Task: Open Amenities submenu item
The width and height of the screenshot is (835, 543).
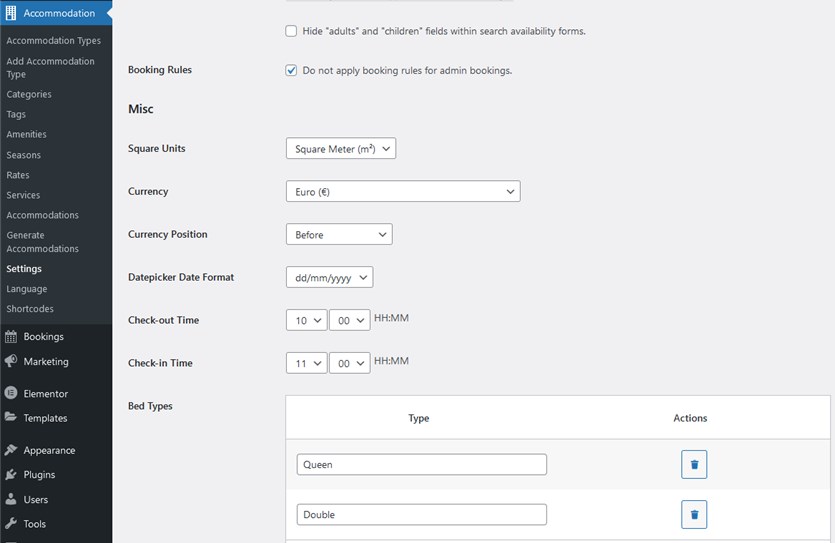Action: (x=26, y=134)
